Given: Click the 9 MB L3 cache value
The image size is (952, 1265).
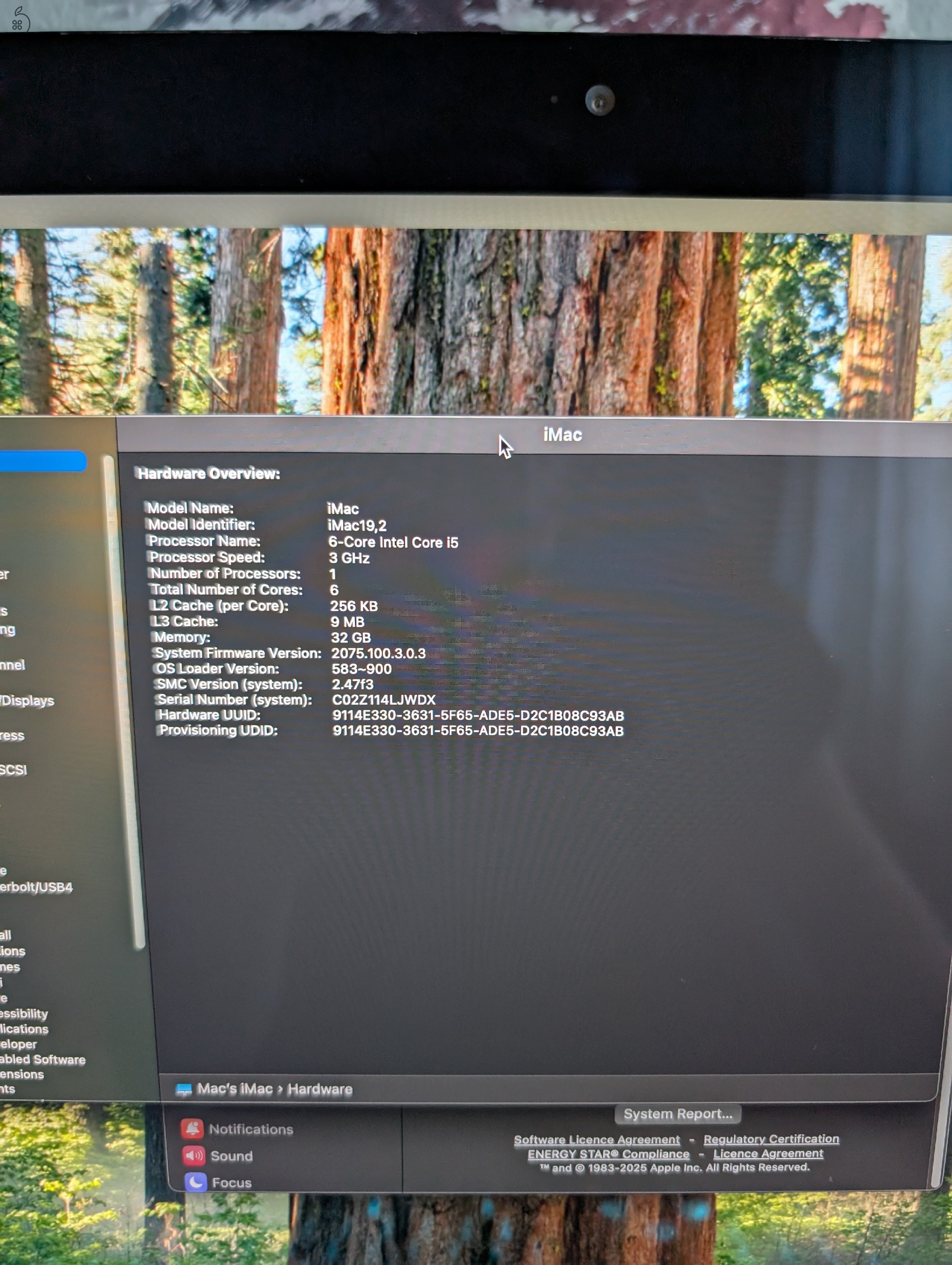Looking at the screenshot, I should 347,622.
